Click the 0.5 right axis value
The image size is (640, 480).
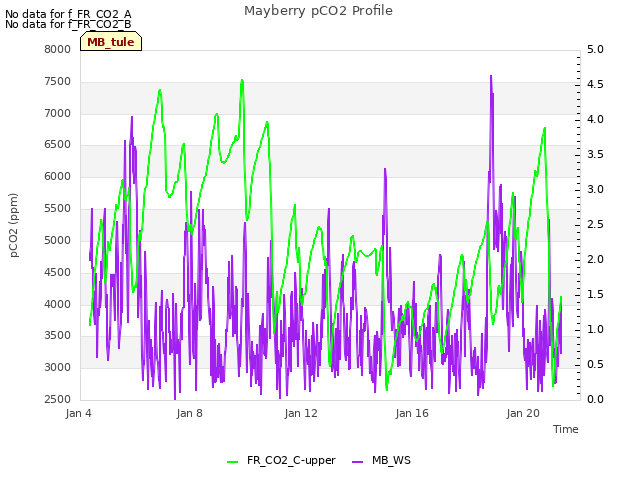tap(595, 364)
